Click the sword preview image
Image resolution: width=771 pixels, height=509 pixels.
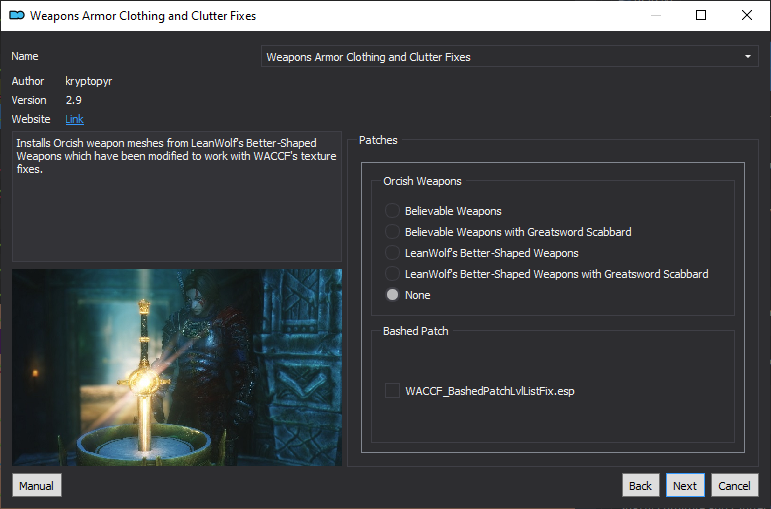pyautogui.click(x=177, y=367)
